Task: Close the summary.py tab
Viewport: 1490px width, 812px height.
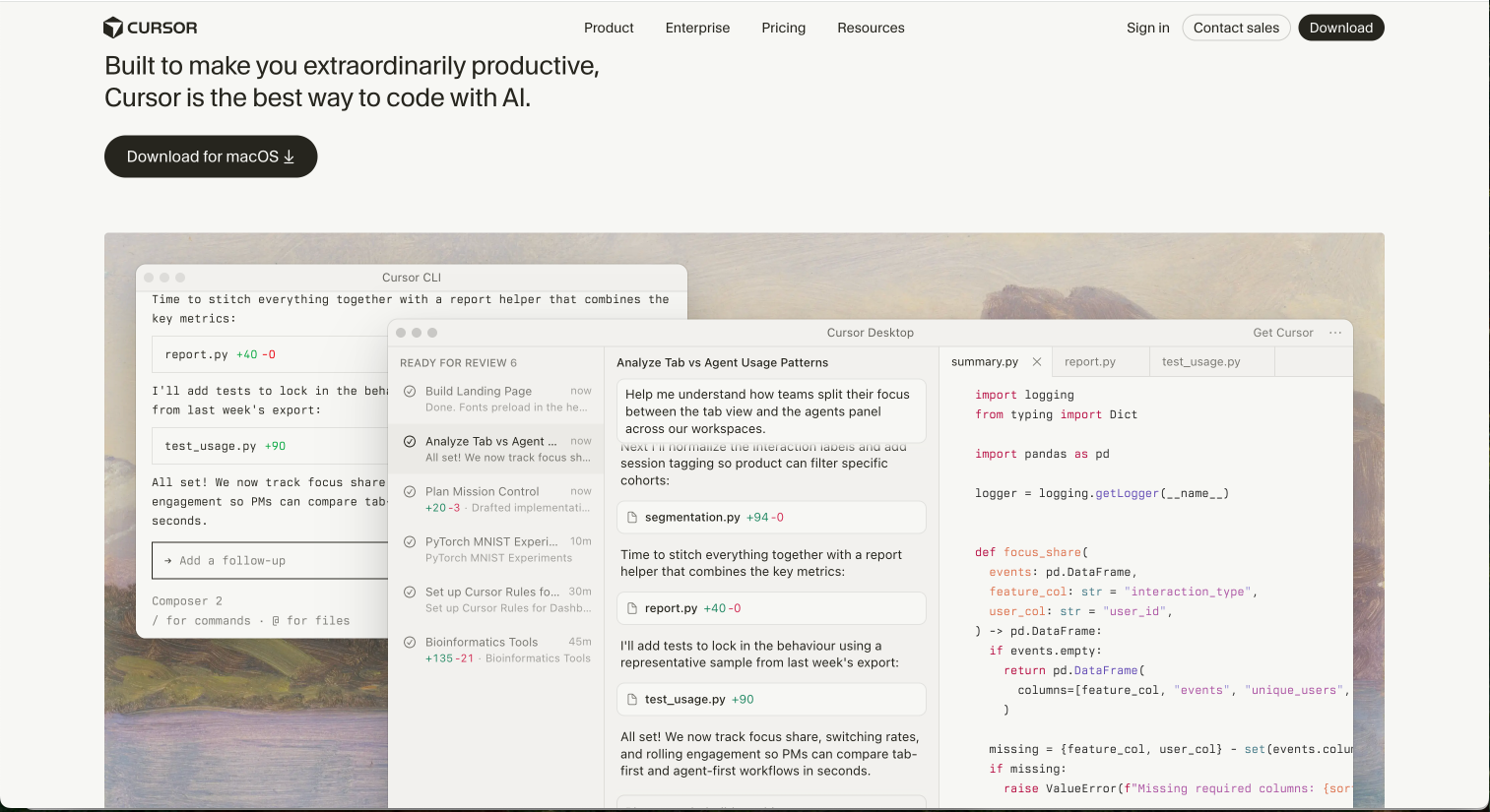Action: pyautogui.click(x=1037, y=362)
